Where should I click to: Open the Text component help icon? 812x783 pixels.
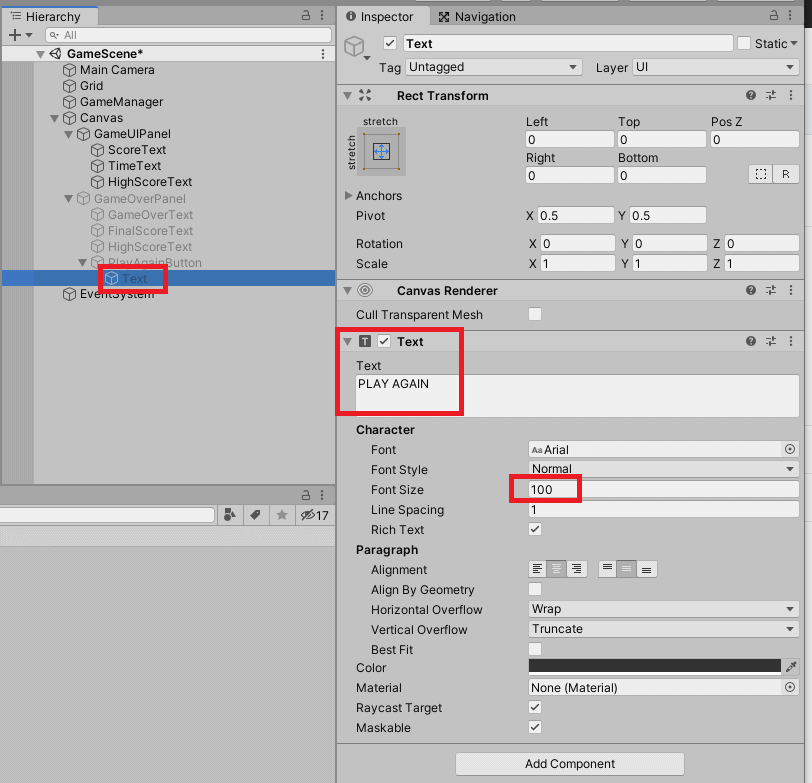(751, 341)
